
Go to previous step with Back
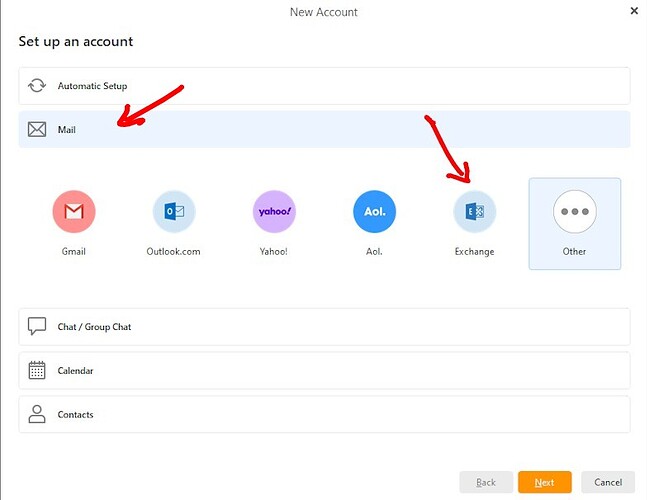pos(486,482)
